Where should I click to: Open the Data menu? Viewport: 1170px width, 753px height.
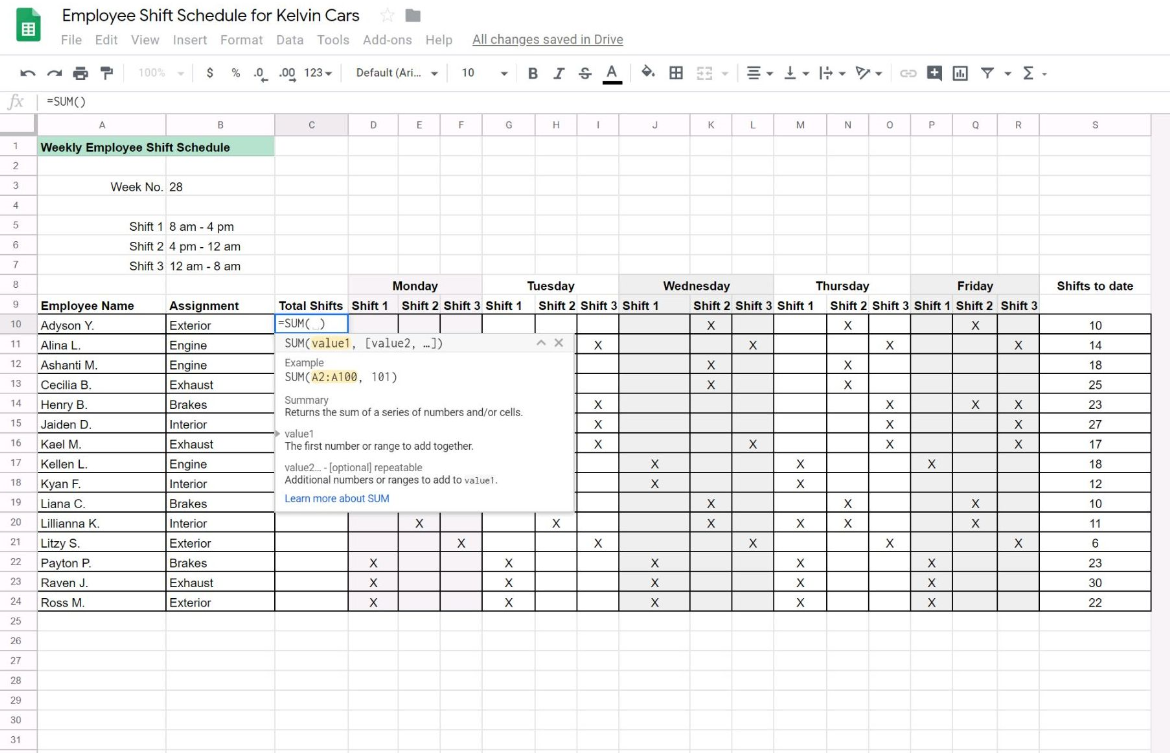pyautogui.click(x=290, y=40)
